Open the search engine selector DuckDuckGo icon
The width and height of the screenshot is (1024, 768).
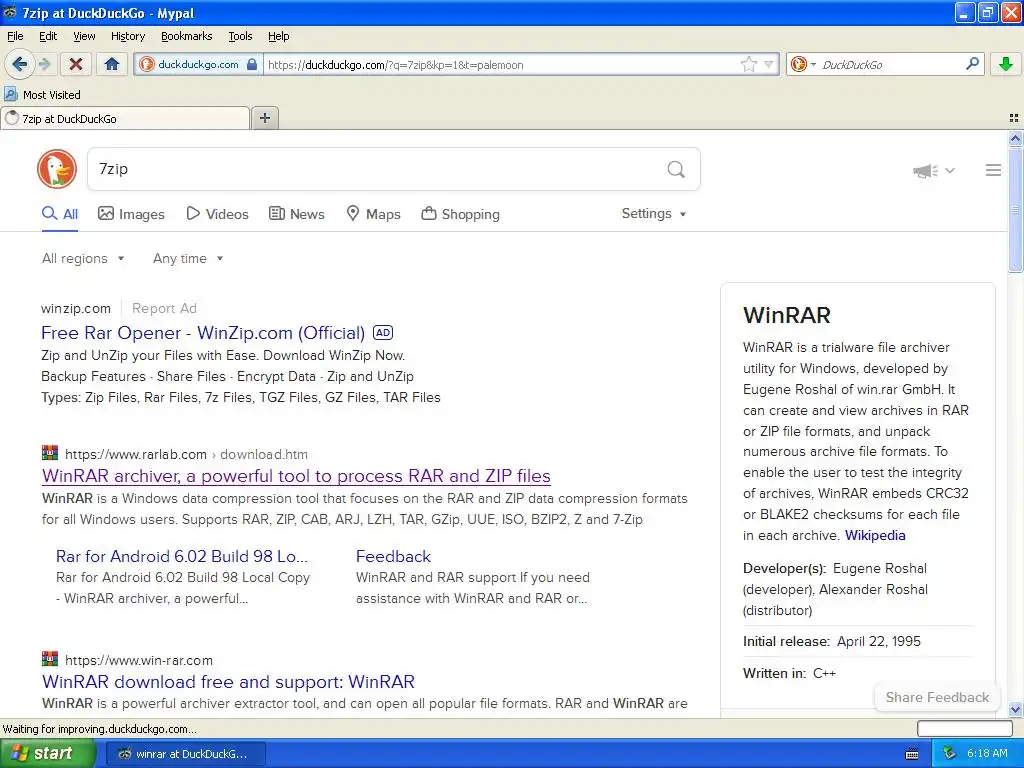click(x=799, y=64)
